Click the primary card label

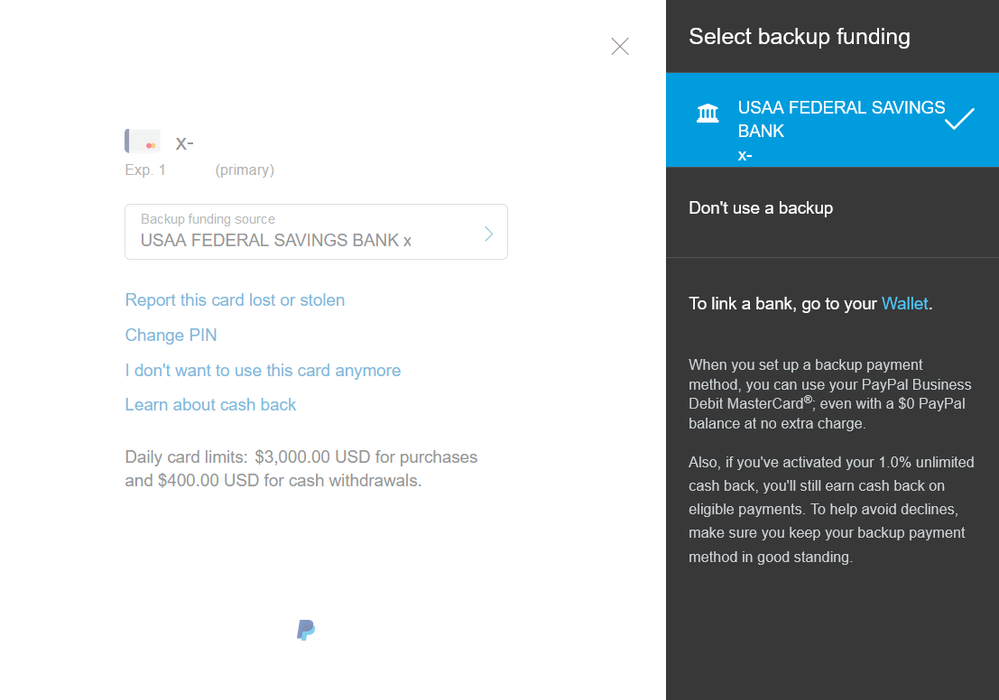click(244, 169)
